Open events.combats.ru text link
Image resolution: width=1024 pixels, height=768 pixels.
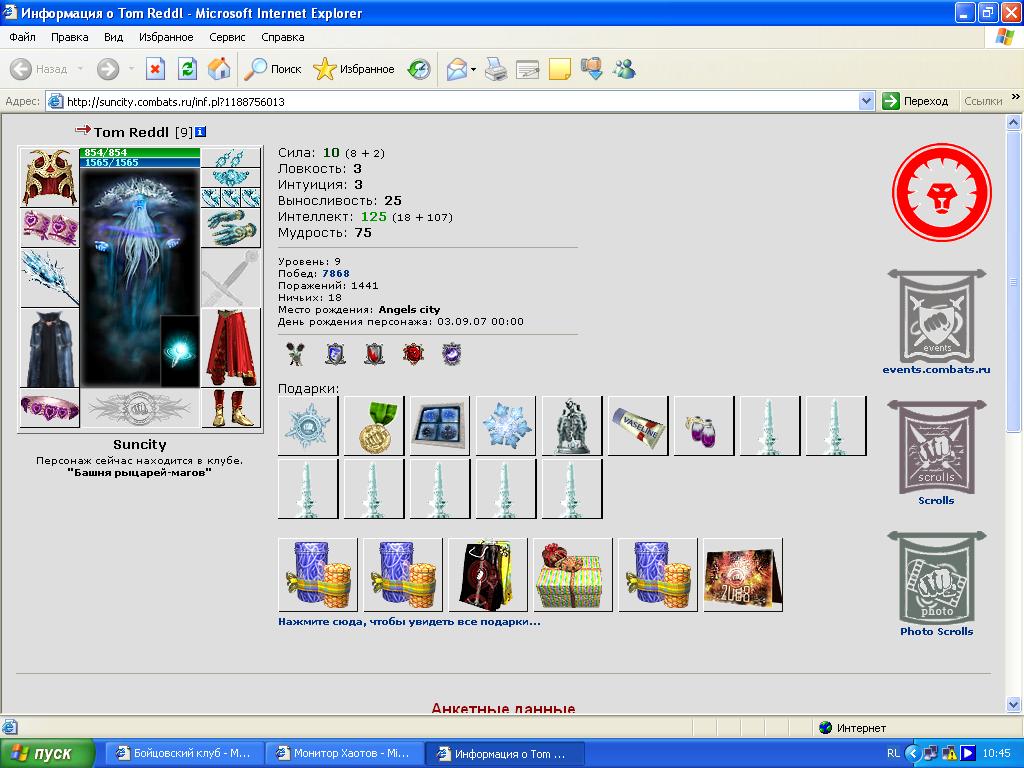pos(936,370)
